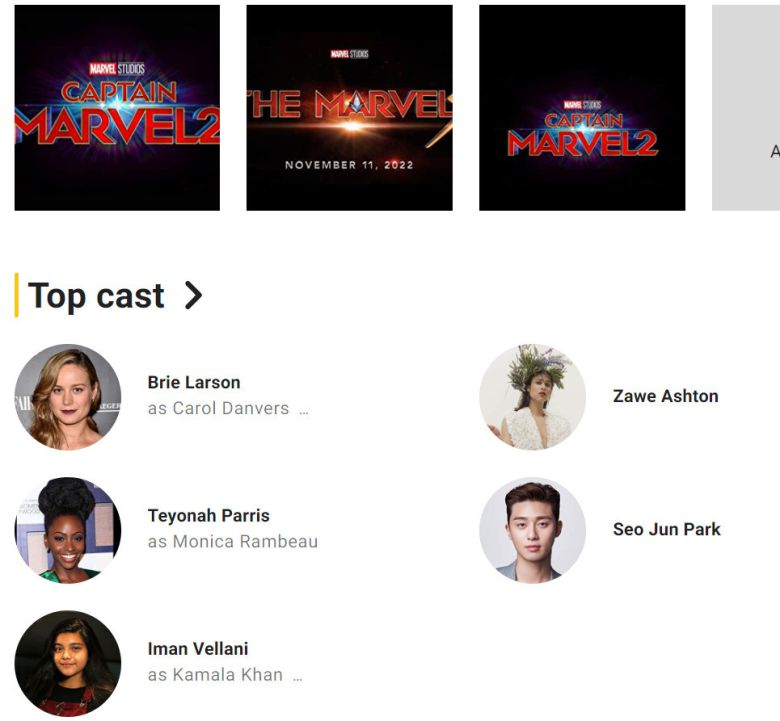The height and width of the screenshot is (721, 780).
Task: Open the third Captain Marvel 2 logo image
Action: tap(582, 108)
